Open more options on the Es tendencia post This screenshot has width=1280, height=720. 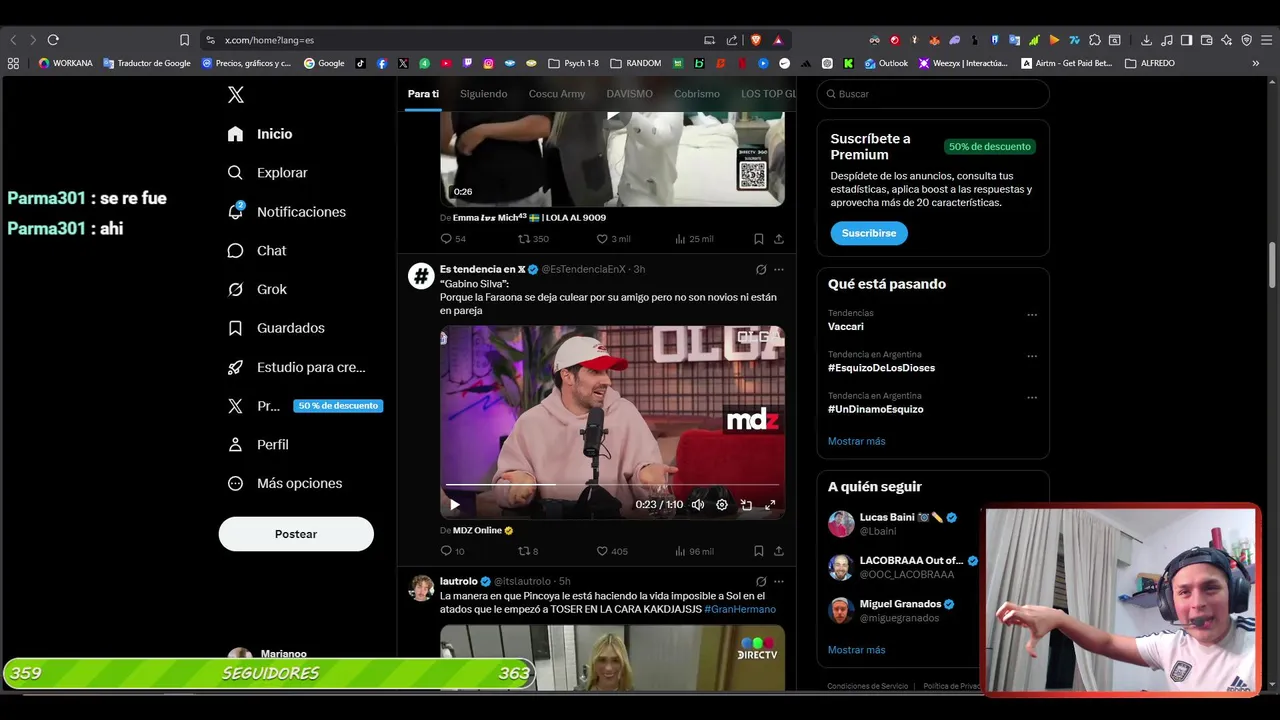pyautogui.click(x=779, y=270)
